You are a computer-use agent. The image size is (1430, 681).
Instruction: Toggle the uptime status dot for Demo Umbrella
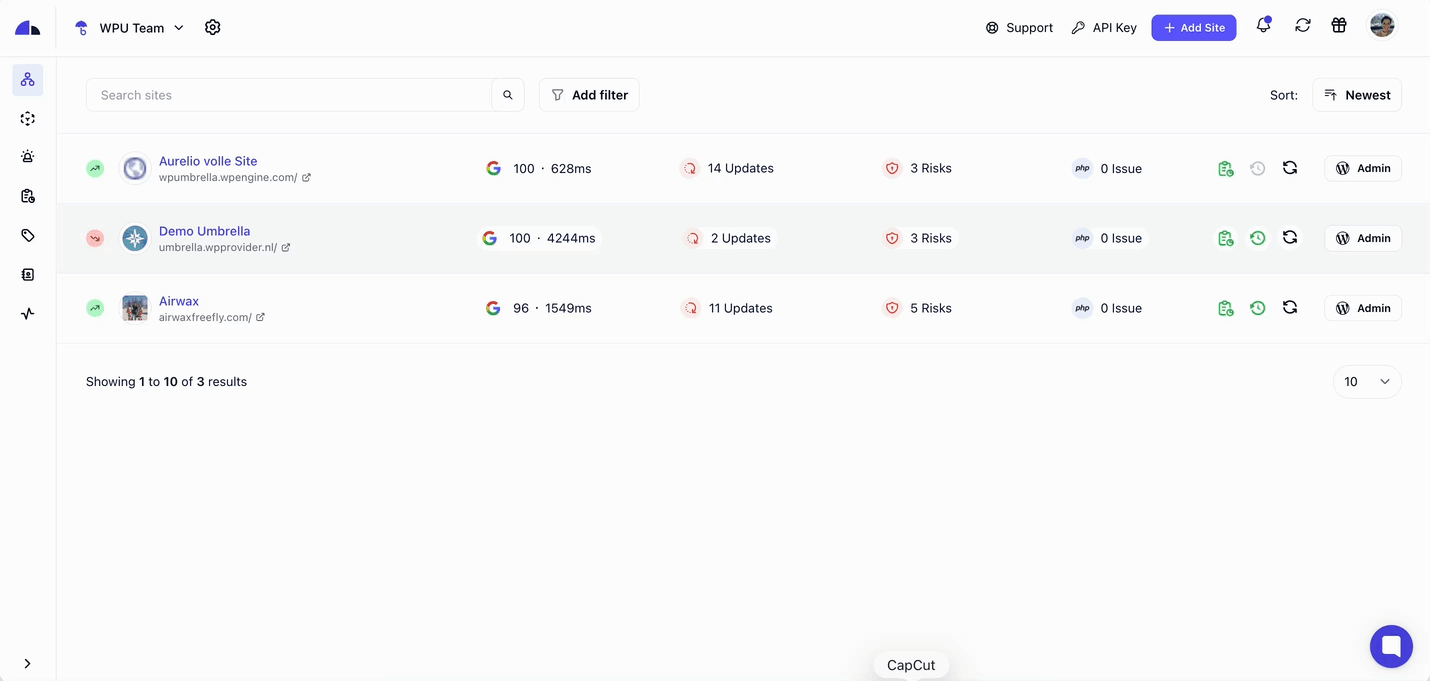coord(95,238)
